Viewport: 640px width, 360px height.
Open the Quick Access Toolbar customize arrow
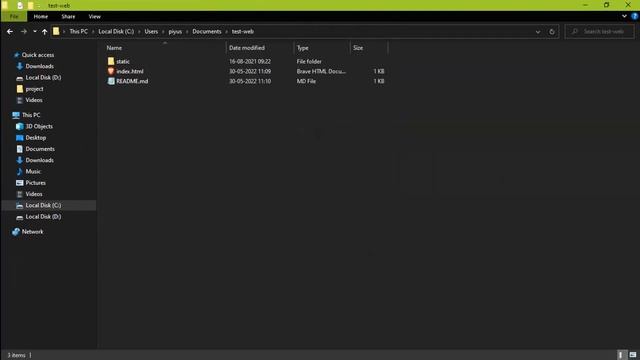39,6
